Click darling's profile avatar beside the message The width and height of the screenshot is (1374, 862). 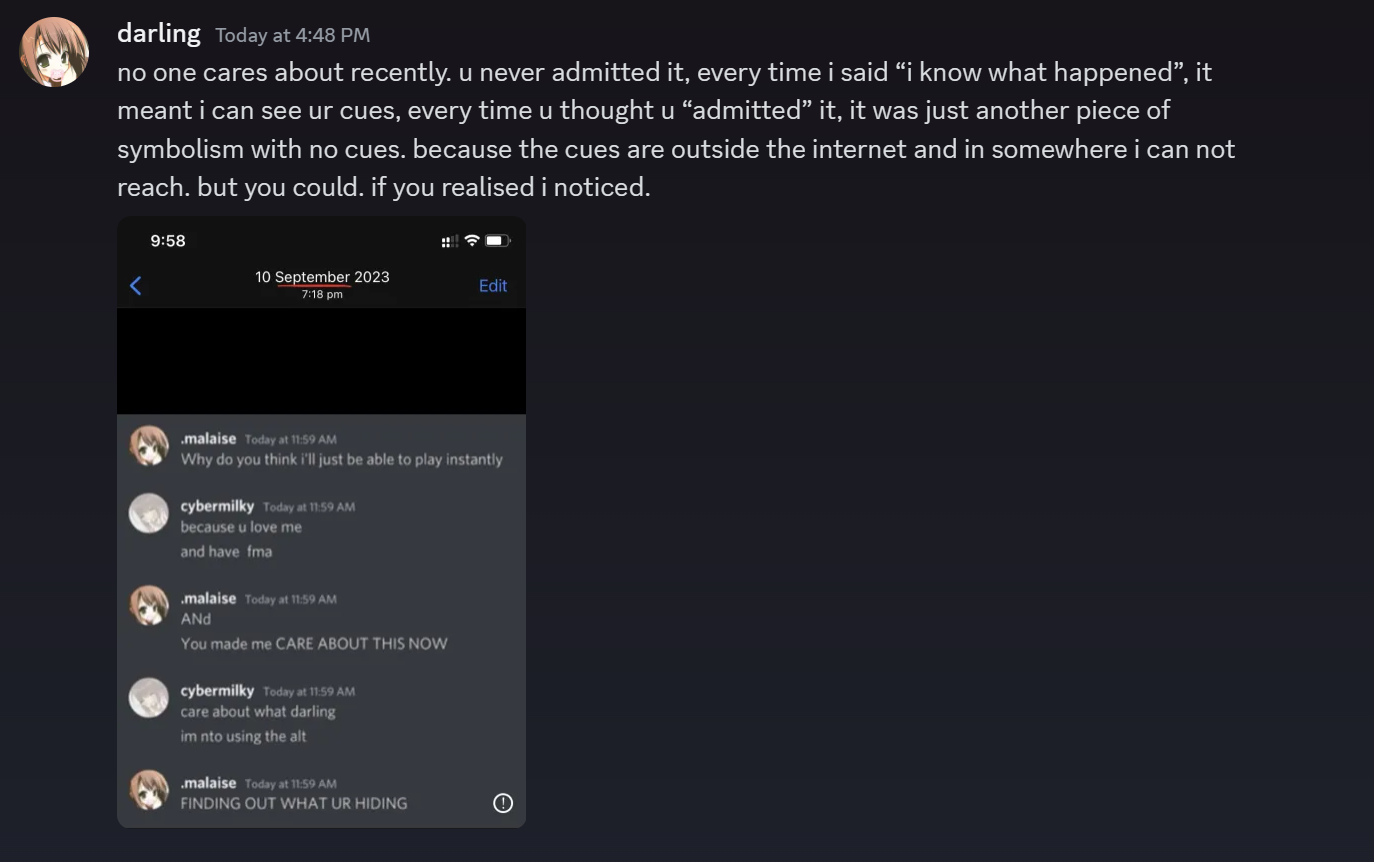tap(54, 52)
